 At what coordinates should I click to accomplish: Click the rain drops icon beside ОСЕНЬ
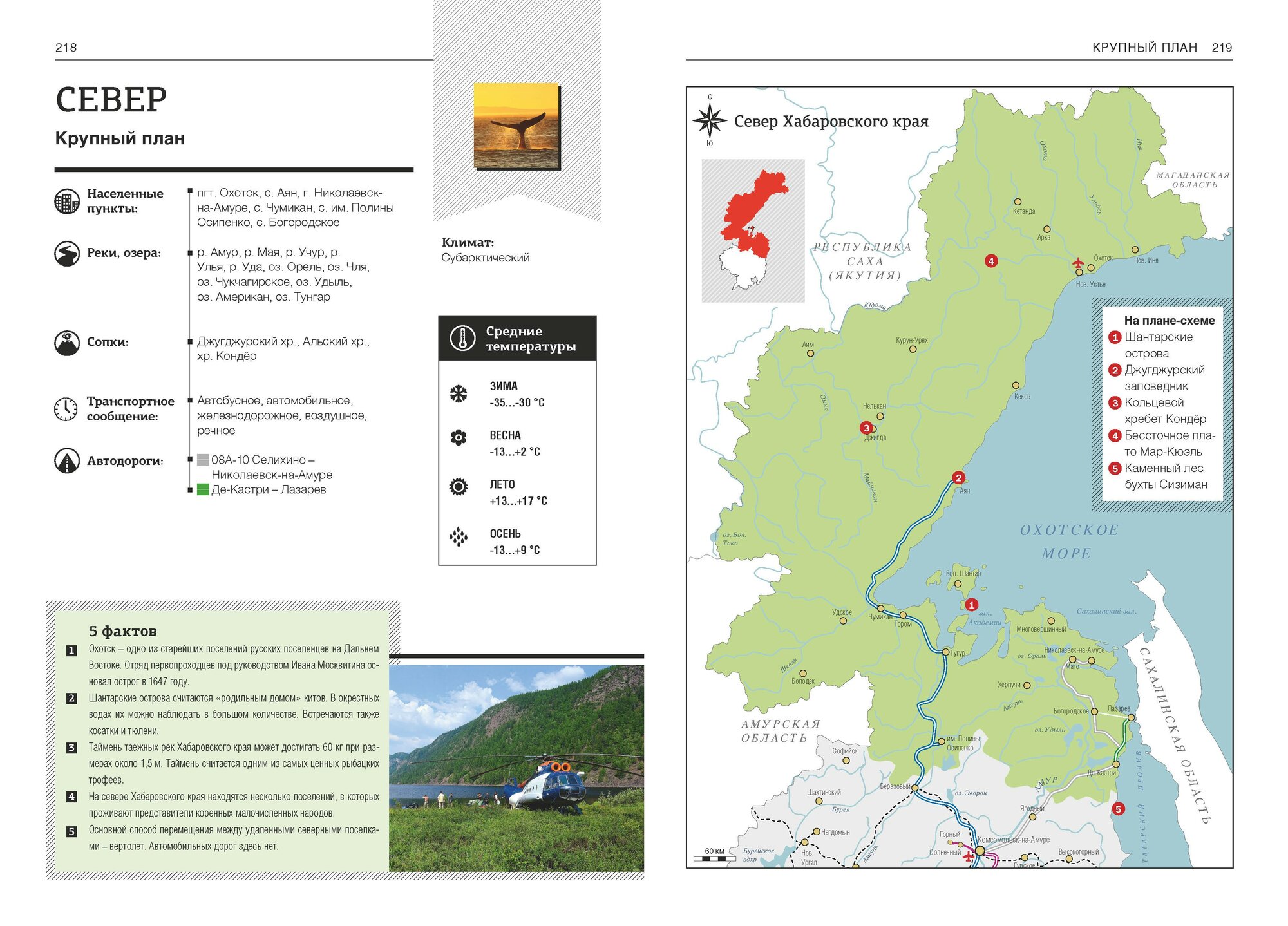(x=459, y=536)
